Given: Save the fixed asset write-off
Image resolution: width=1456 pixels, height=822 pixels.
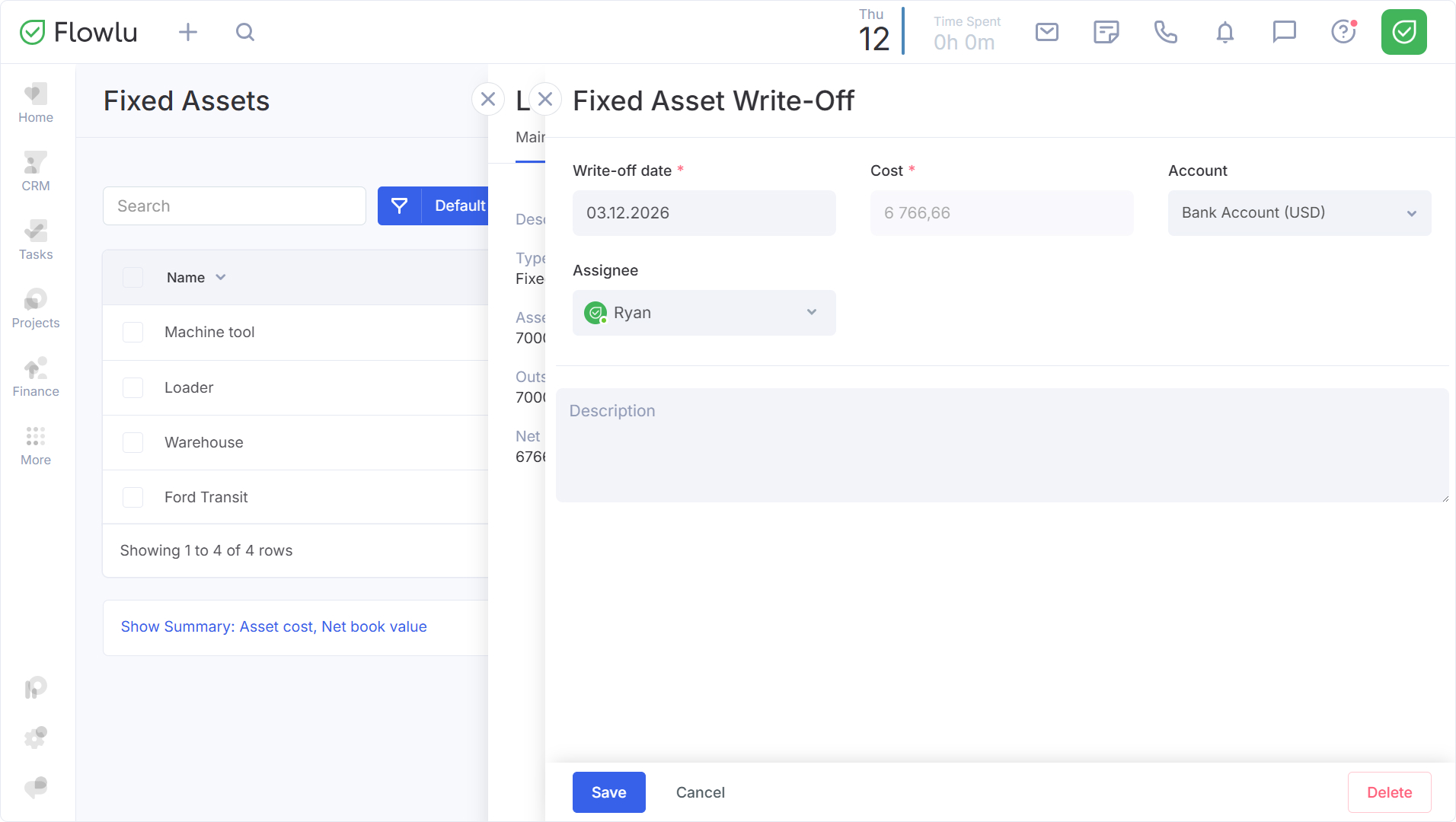Looking at the screenshot, I should (608, 792).
